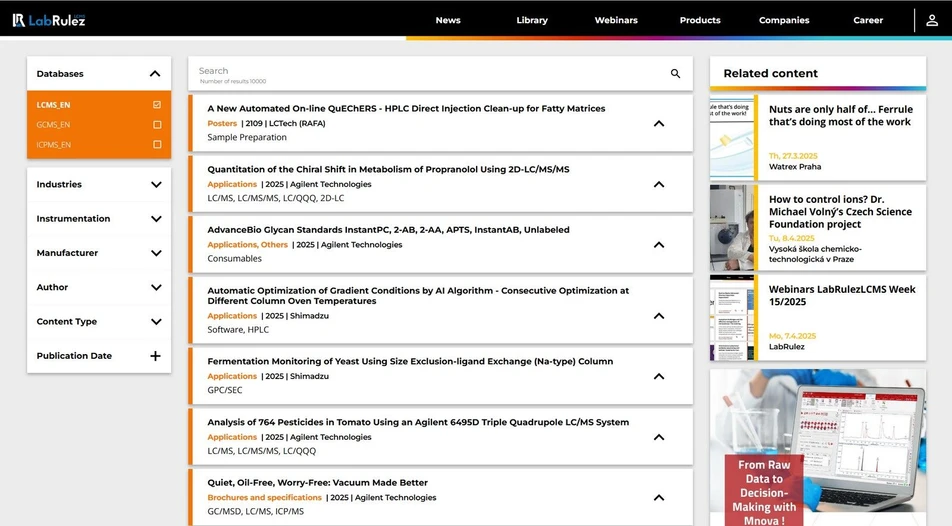Collapse the Fermentation Monitoring of Yeast chevron
The width and height of the screenshot is (952, 526).
[659, 377]
